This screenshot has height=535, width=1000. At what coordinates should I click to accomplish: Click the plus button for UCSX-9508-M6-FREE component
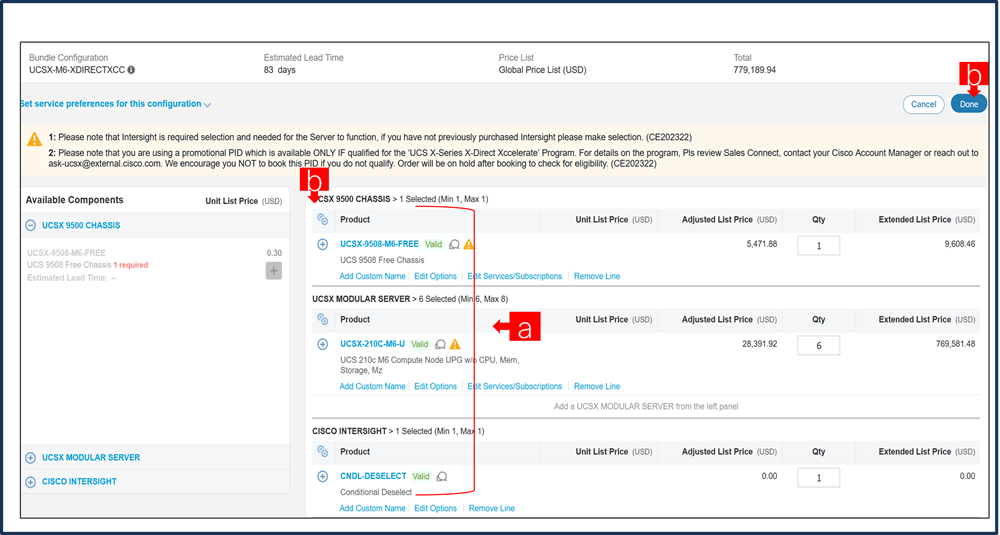pyautogui.click(x=274, y=270)
